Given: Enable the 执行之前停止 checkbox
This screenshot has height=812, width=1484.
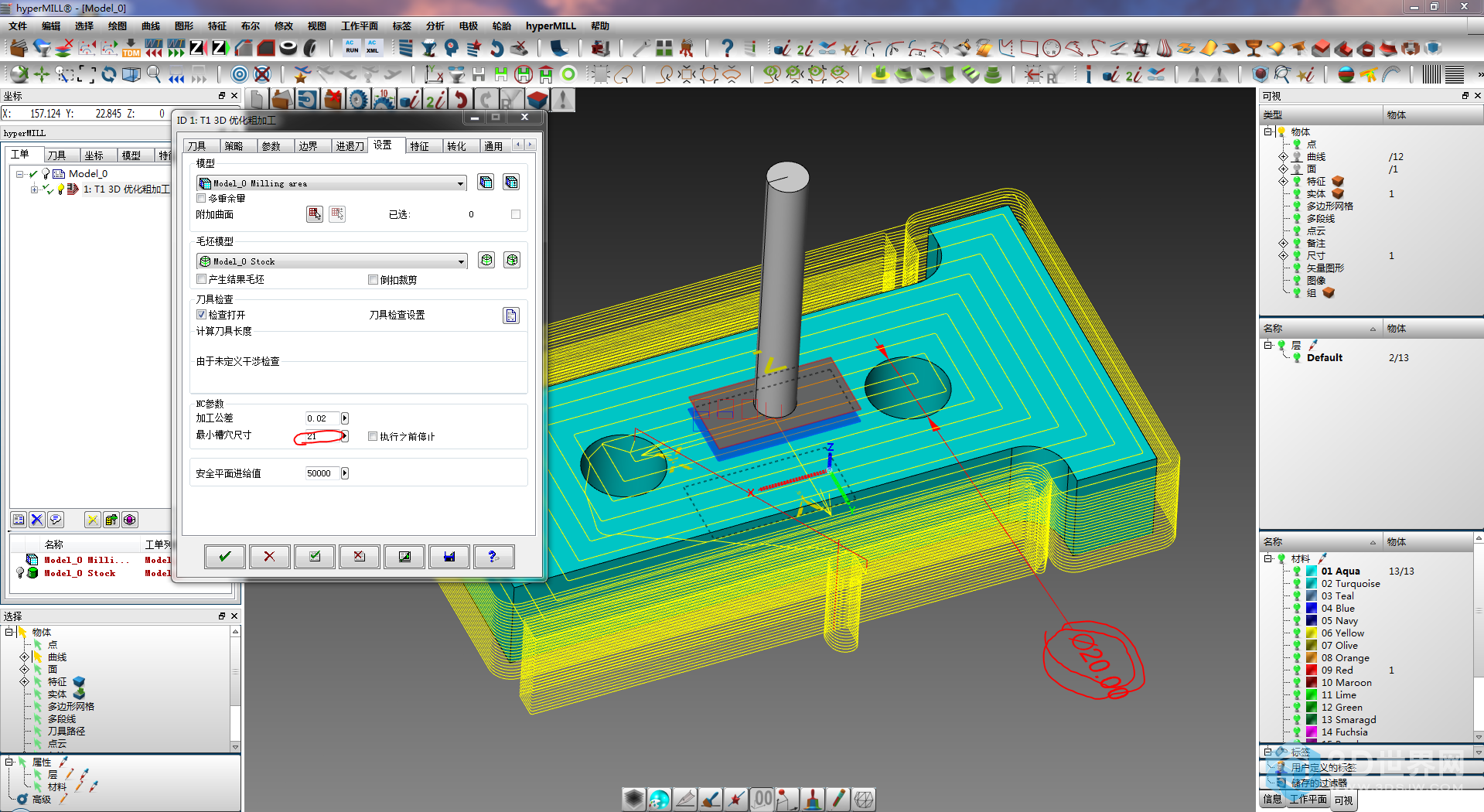Looking at the screenshot, I should click(x=373, y=436).
